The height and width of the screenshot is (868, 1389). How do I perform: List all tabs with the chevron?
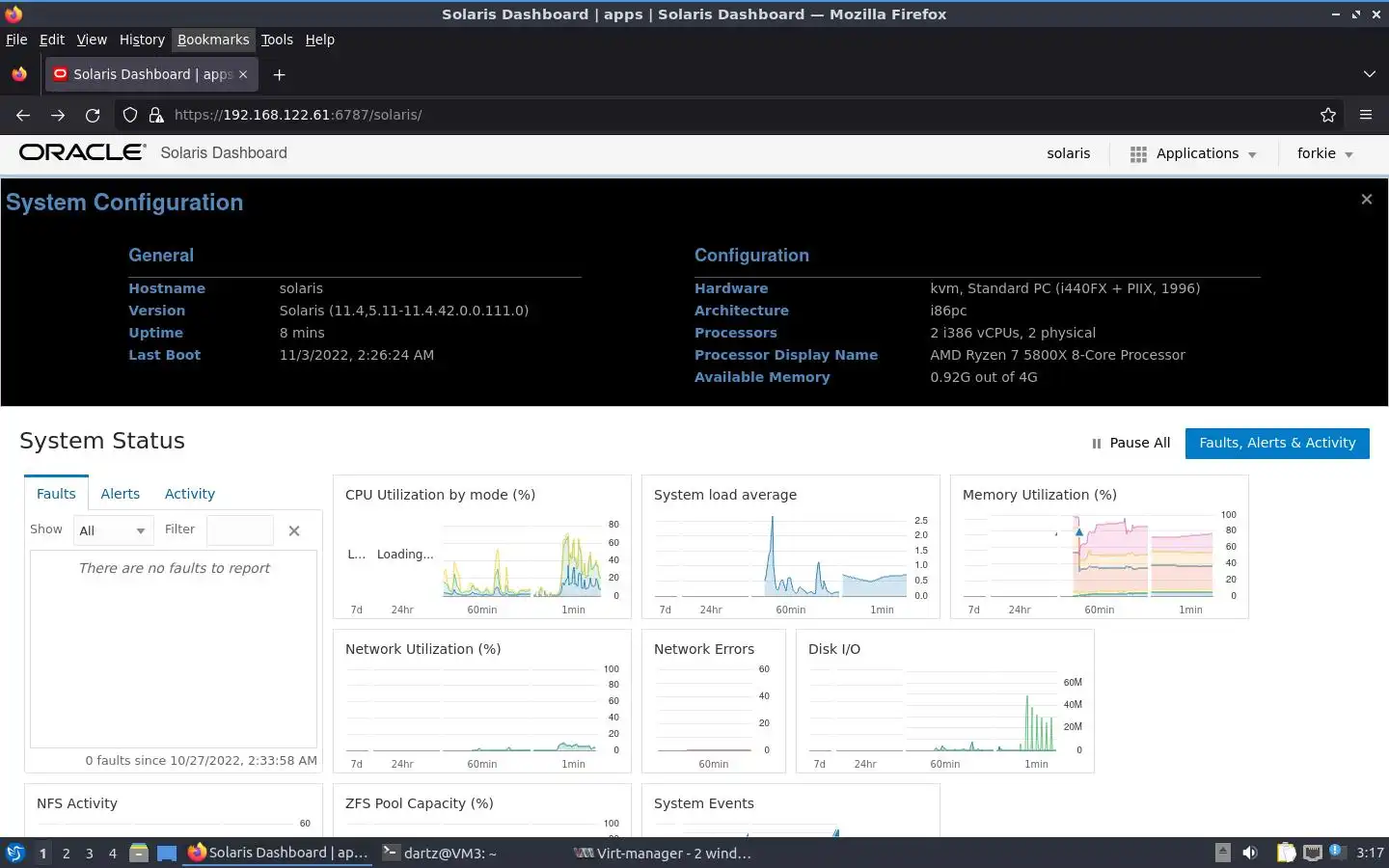pyautogui.click(x=1369, y=74)
